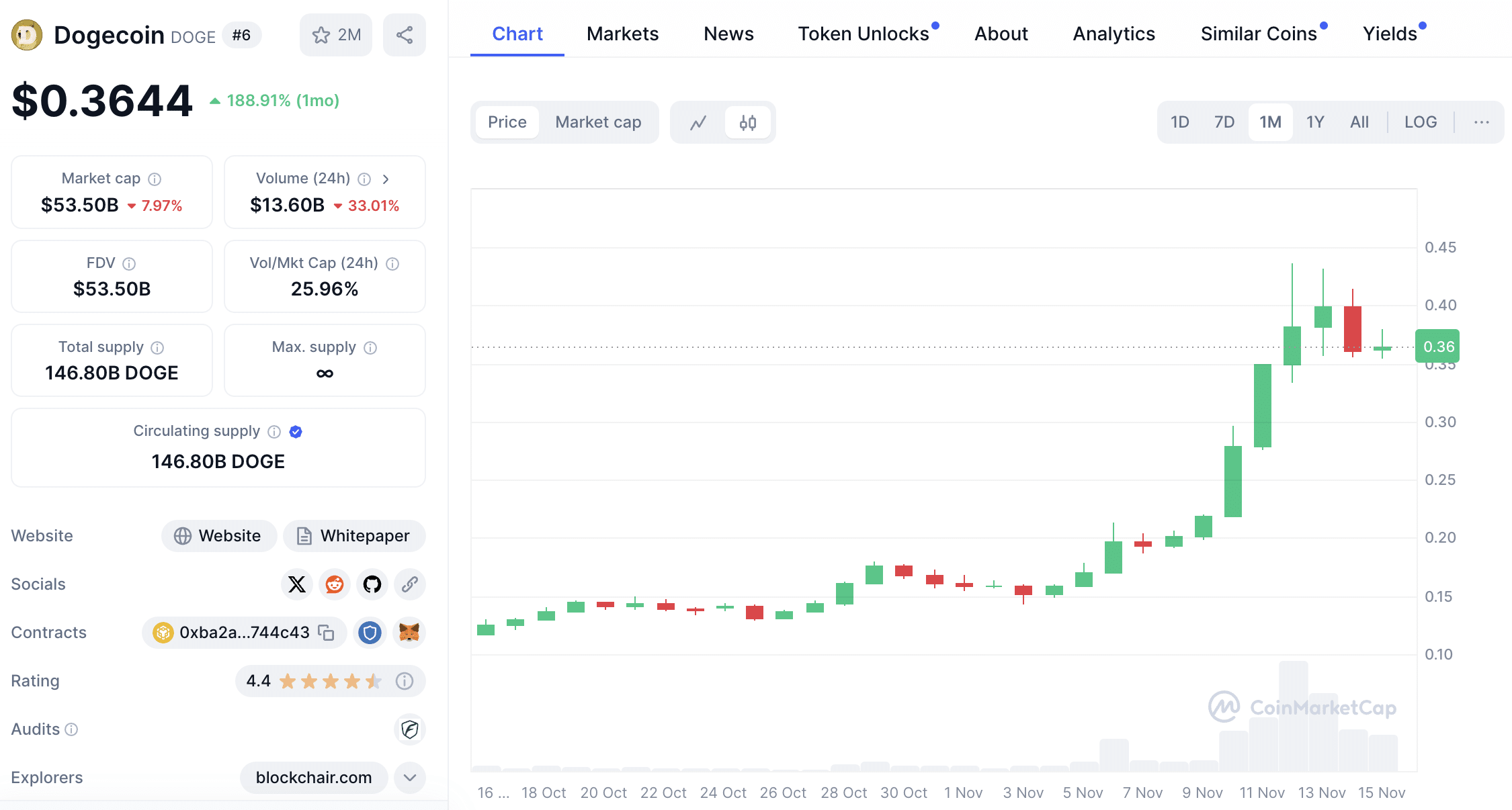Open the chain link social icon

pyautogui.click(x=410, y=584)
